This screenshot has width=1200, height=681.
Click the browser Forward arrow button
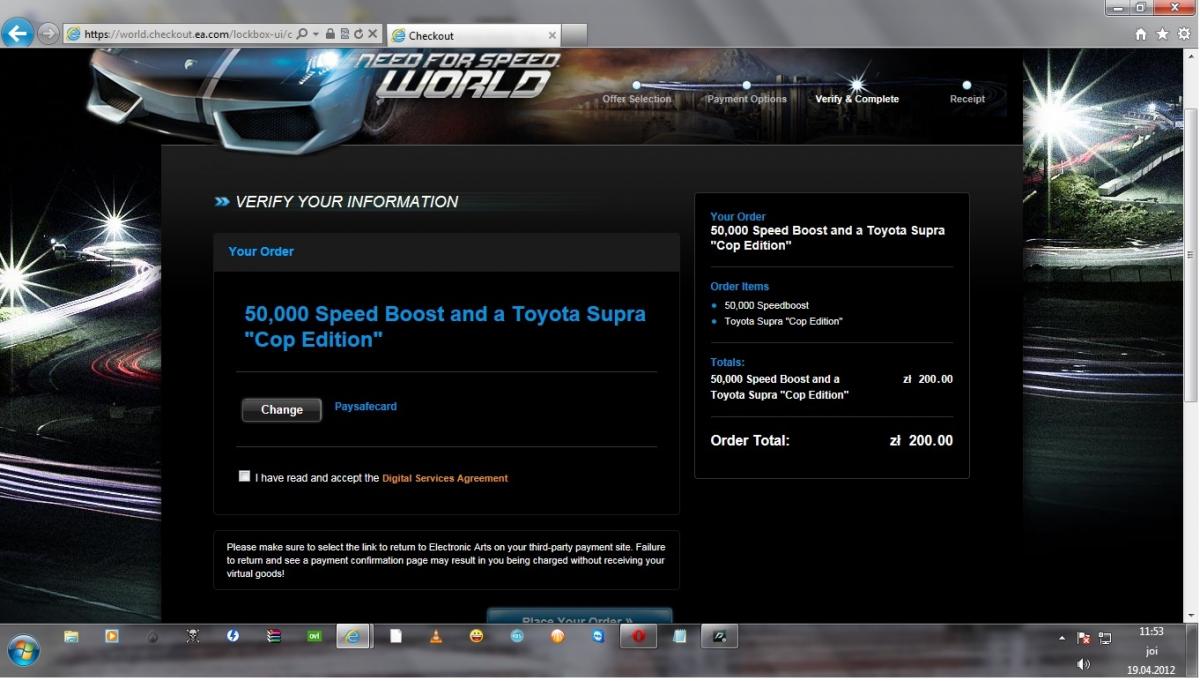pos(48,33)
